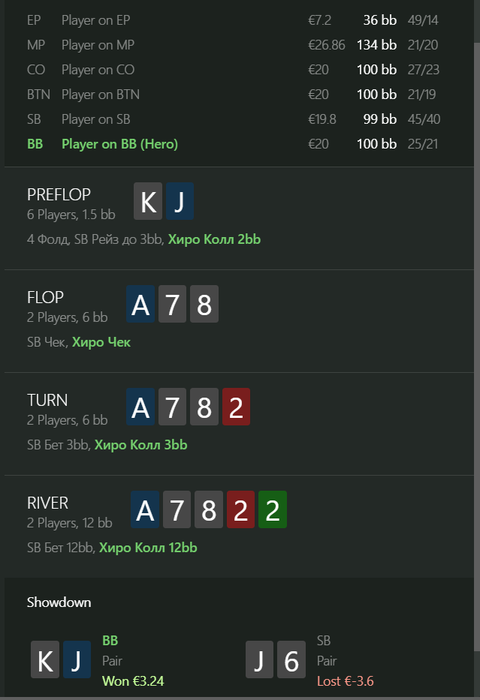Click the 8 card on the river board

pos(209,509)
